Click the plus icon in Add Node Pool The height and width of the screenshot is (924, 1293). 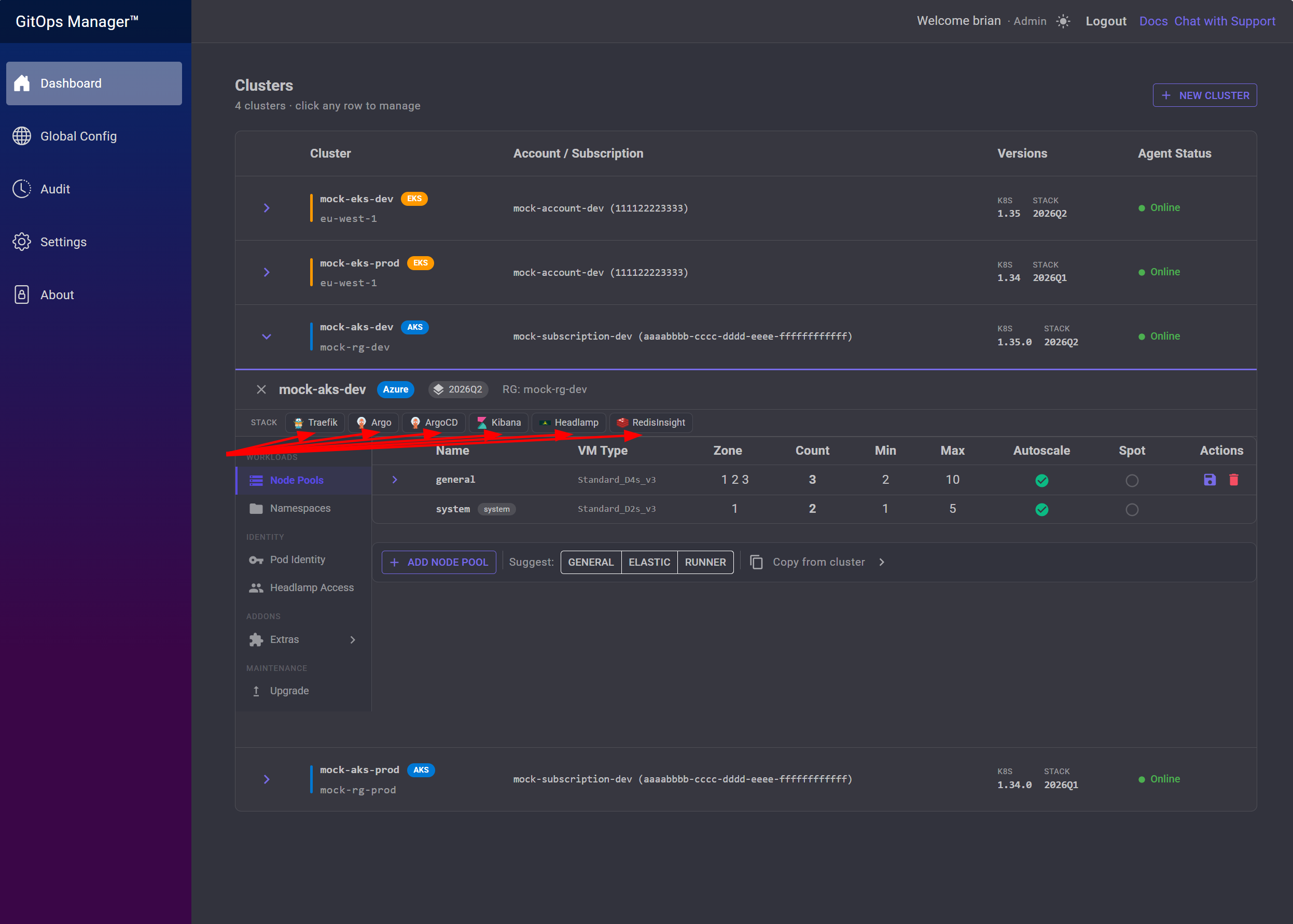394,562
